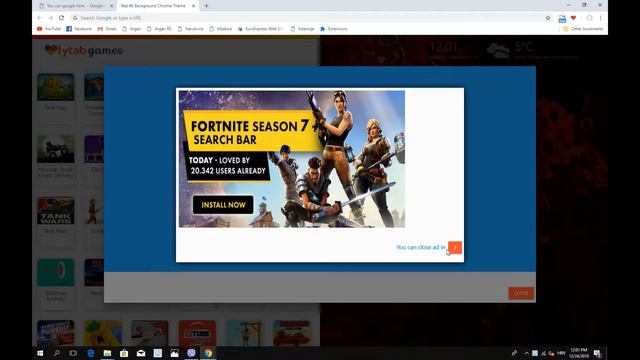This screenshot has height=360, width=640.
Task: Open the Gmail bookmark
Action: pos(107,29)
